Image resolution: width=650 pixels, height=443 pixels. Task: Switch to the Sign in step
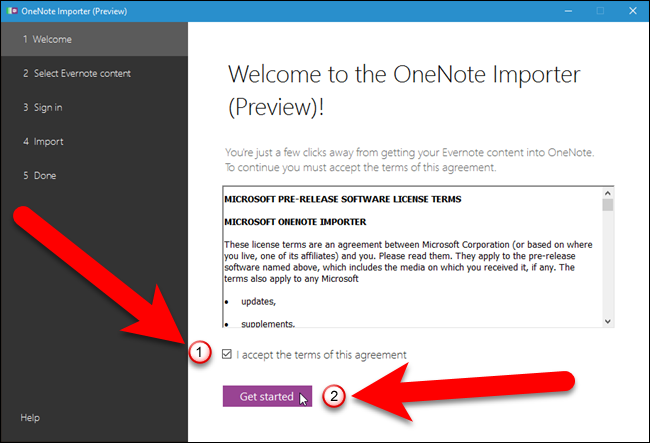point(94,107)
